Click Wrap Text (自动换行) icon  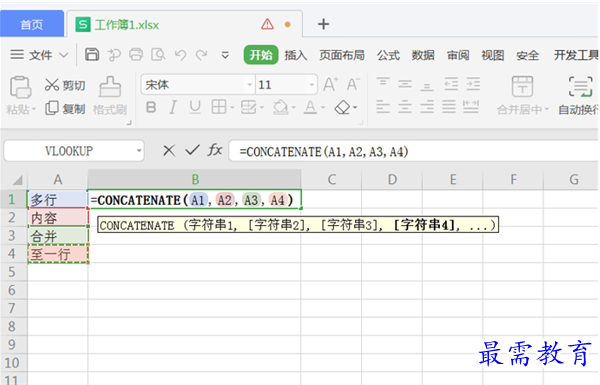click(581, 86)
